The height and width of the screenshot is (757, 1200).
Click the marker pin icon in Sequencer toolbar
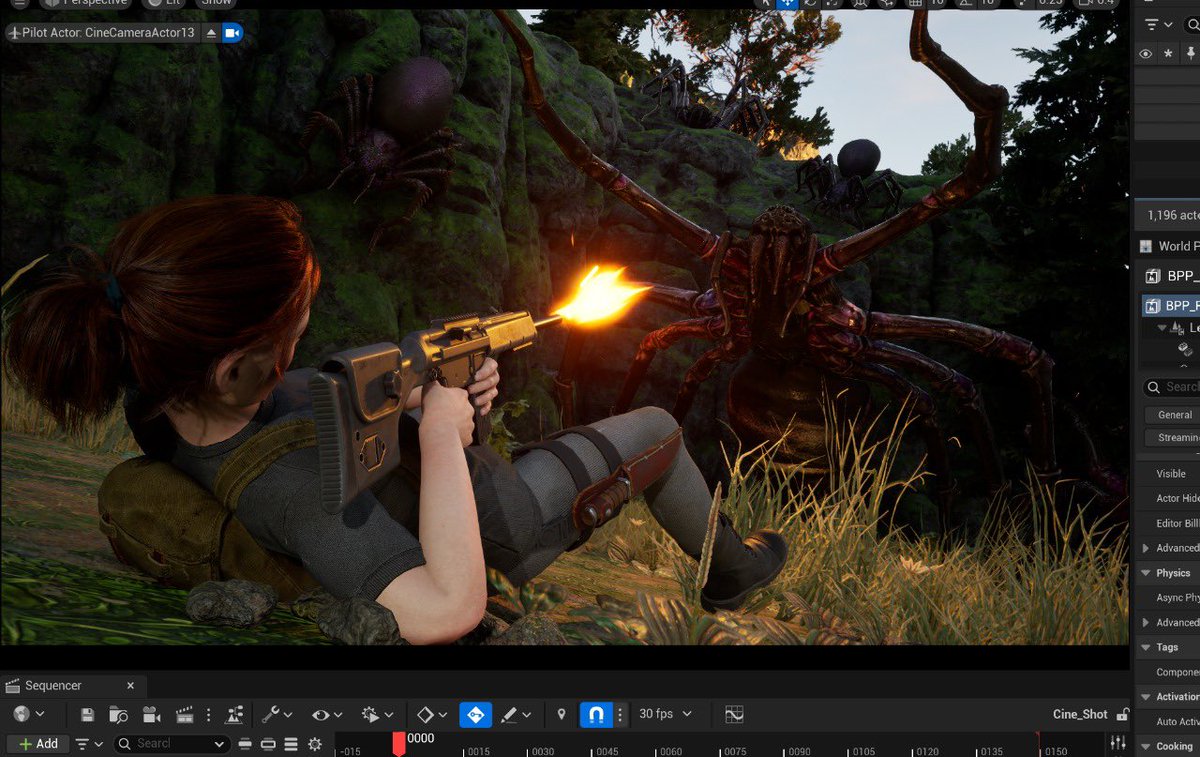pos(561,715)
